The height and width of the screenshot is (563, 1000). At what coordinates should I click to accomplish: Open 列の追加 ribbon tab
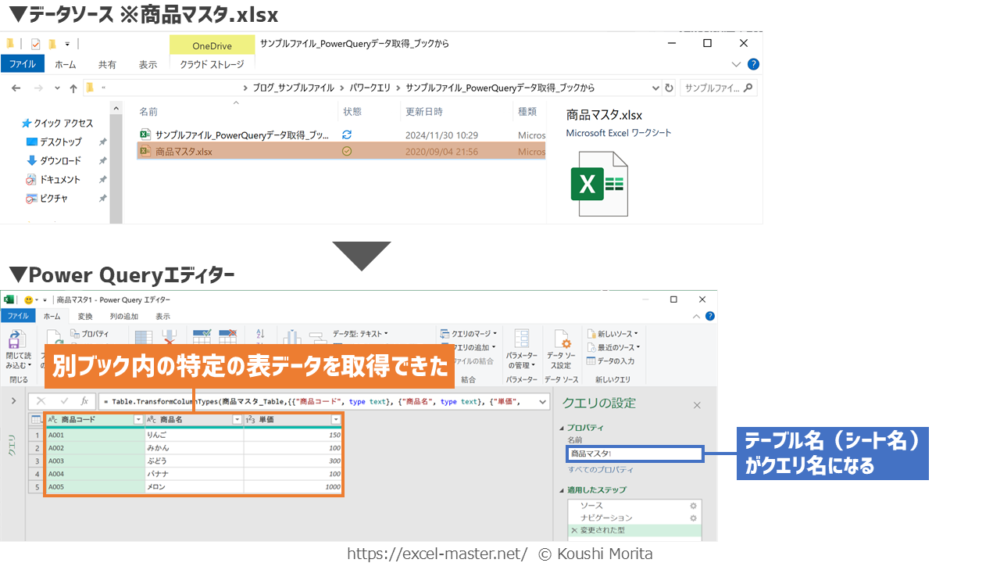(x=124, y=316)
